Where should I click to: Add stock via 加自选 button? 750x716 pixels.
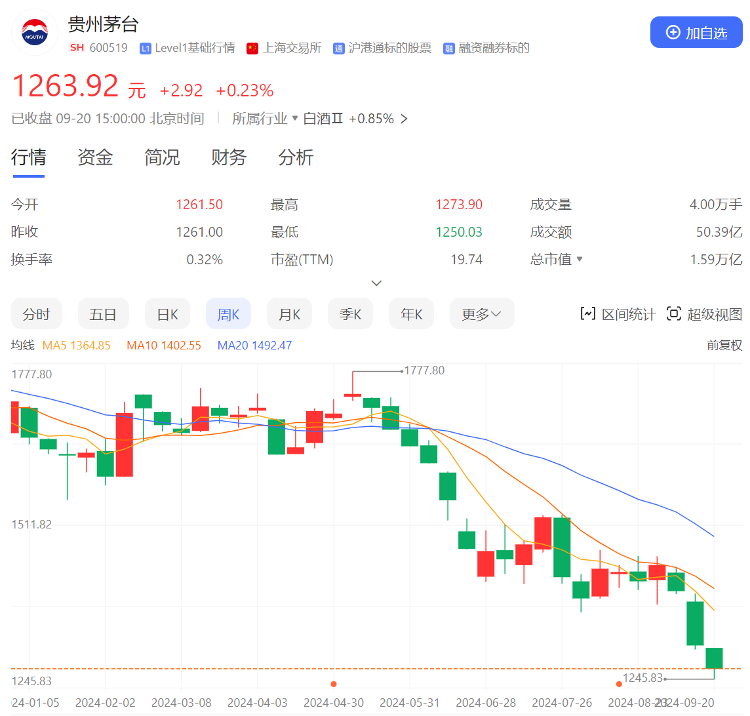(696, 32)
